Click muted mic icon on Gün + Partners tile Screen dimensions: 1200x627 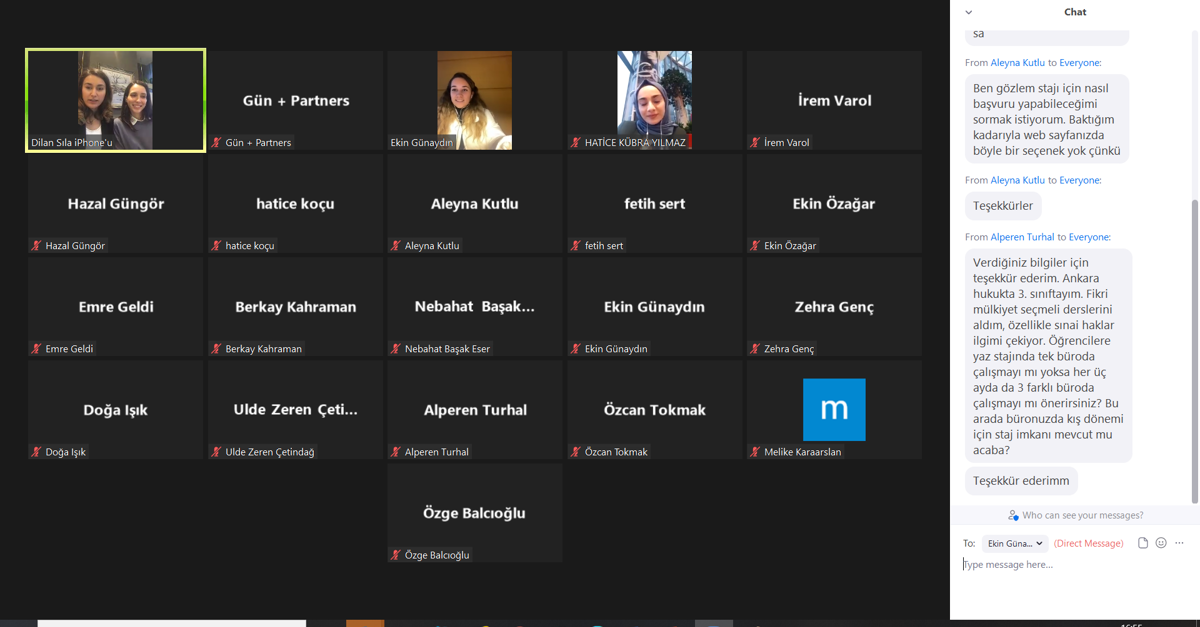(216, 143)
